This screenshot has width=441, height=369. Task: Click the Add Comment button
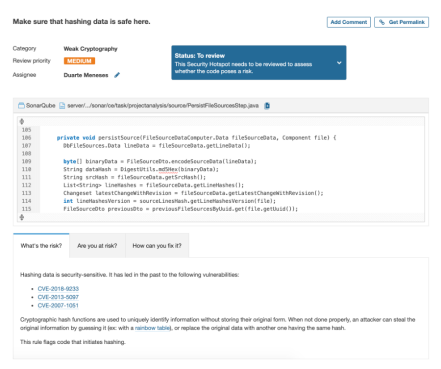[349, 22]
